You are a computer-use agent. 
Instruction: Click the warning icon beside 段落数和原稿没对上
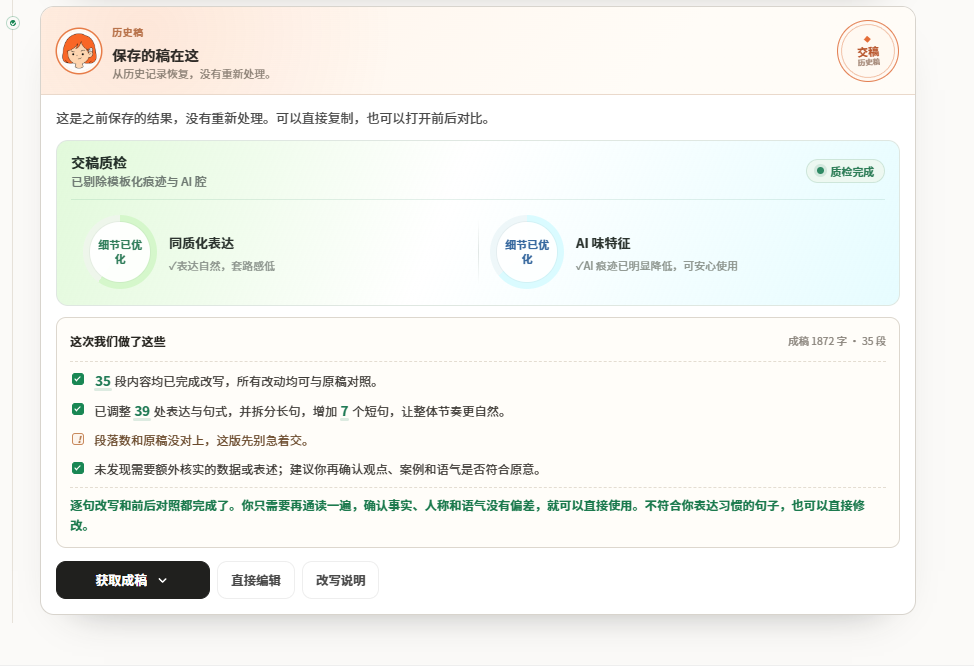(78, 439)
